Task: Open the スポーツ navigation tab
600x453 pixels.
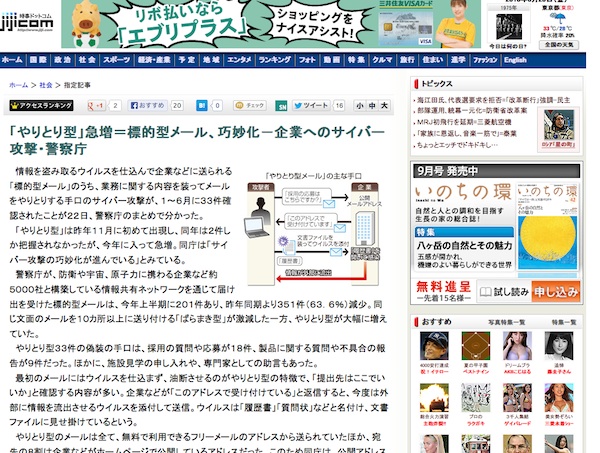Action: [116, 60]
